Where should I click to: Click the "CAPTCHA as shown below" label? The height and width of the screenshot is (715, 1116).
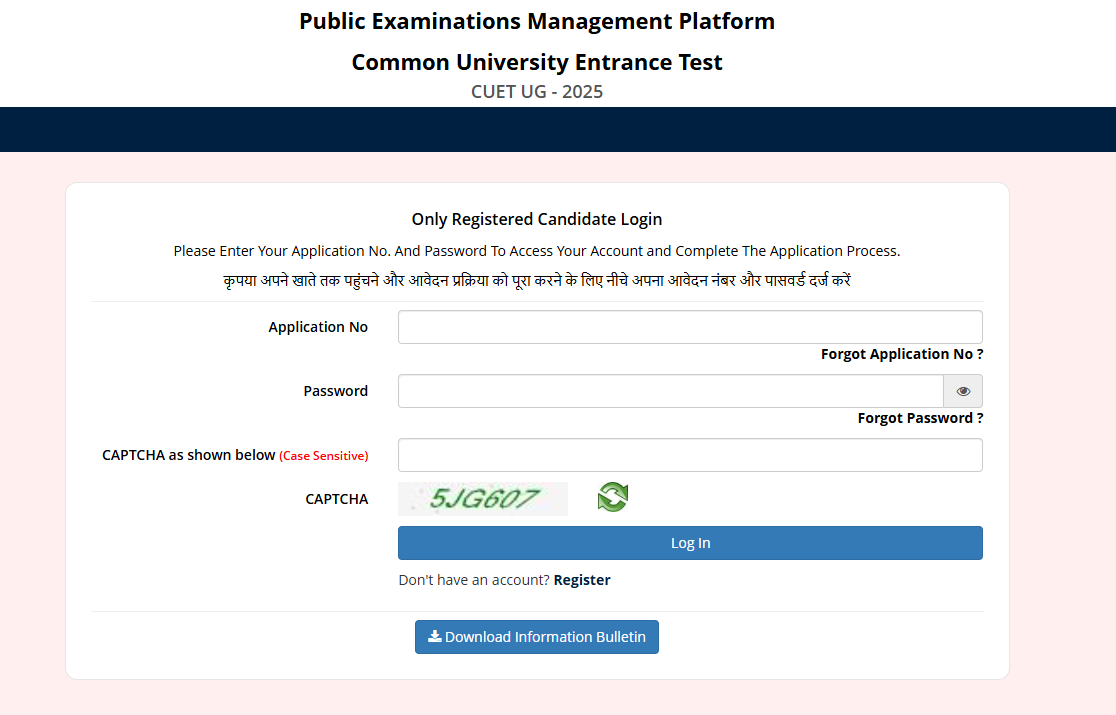(188, 455)
